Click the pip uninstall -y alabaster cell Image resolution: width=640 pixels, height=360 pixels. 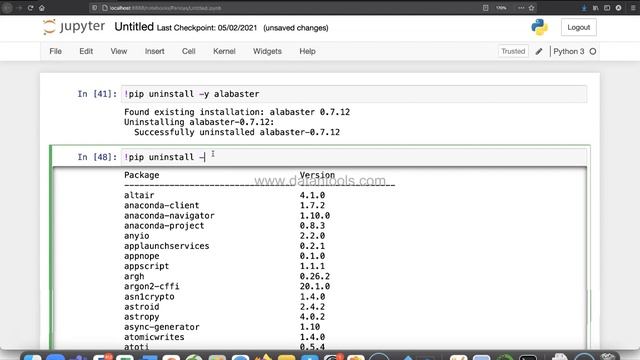tap(353, 94)
